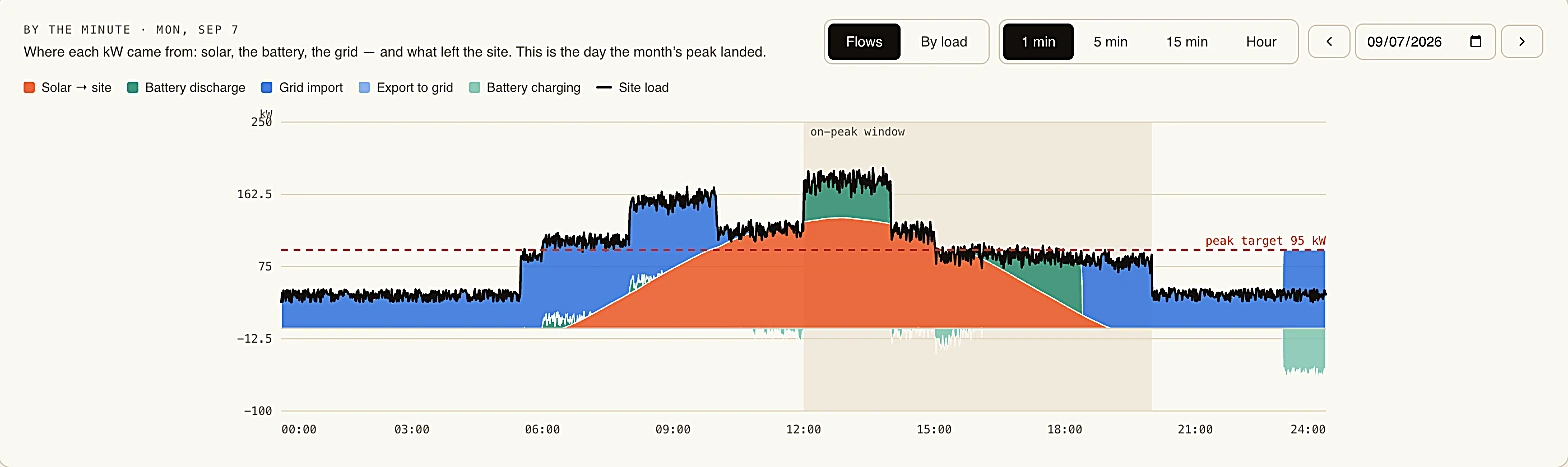Switch to the By load view
The width and height of the screenshot is (1568, 467).
pos(944,42)
